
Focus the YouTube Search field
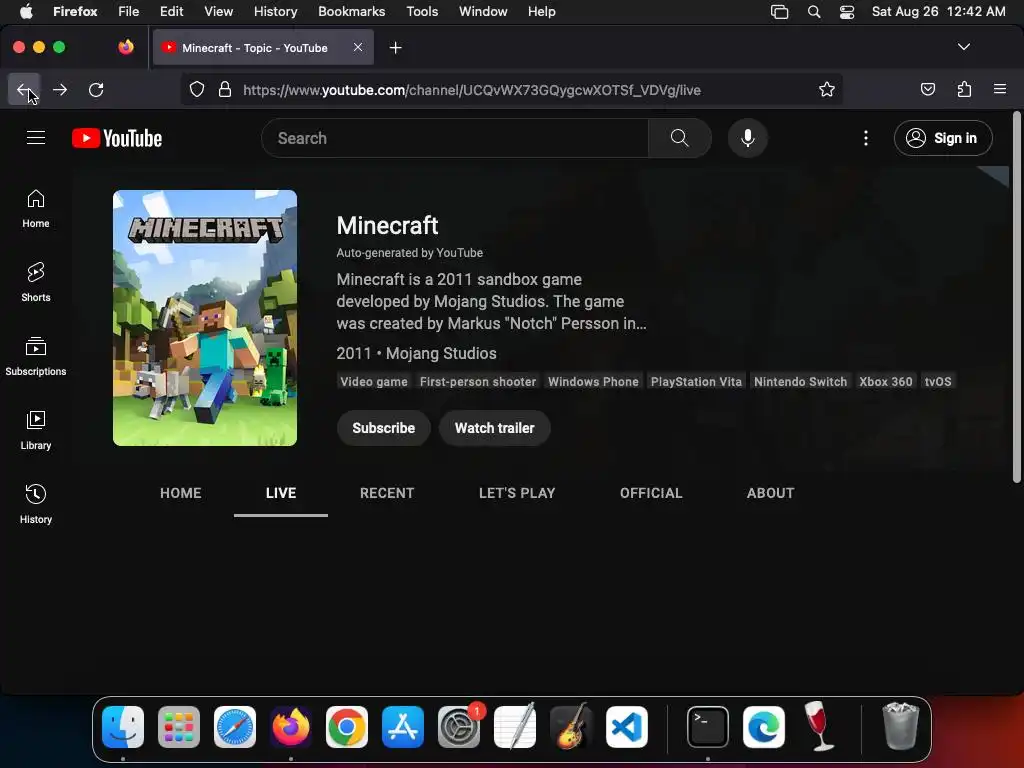(x=455, y=138)
